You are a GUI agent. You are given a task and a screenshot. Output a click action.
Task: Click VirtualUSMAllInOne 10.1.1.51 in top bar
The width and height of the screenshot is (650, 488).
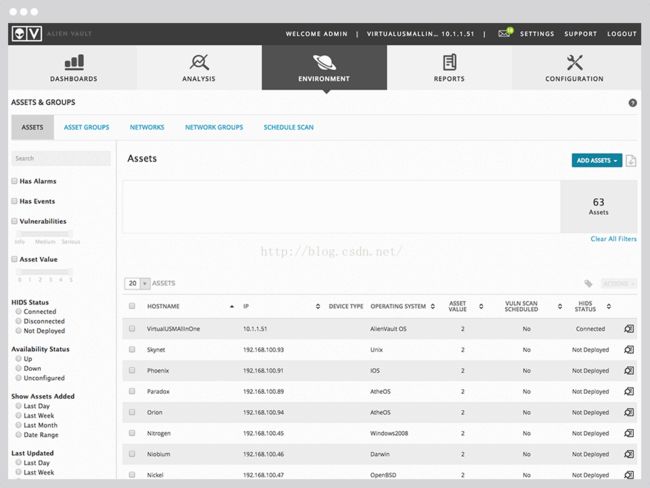point(420,34)
